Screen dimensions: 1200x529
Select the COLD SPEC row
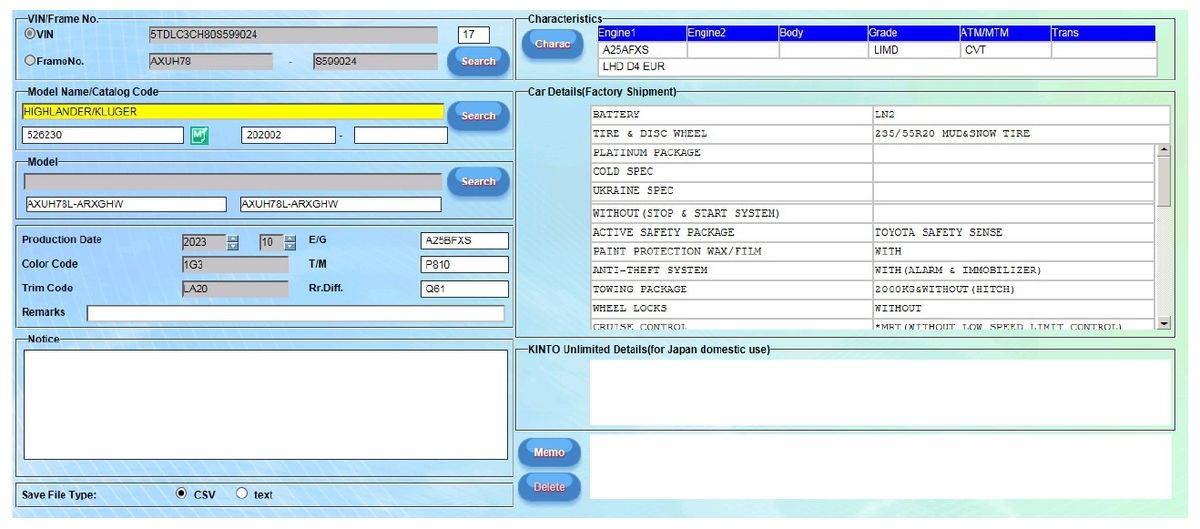873,172
